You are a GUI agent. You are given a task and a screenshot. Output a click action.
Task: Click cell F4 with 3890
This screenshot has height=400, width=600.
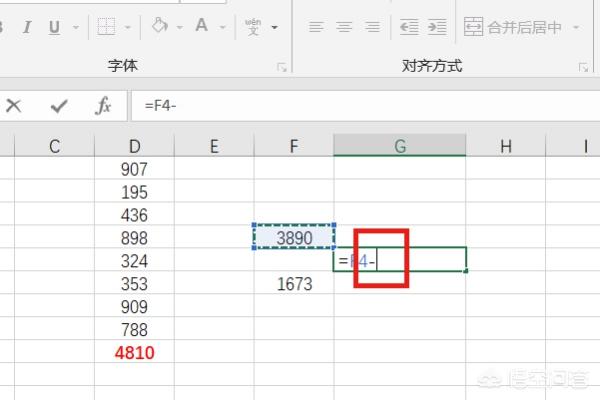tap(294, 237)
